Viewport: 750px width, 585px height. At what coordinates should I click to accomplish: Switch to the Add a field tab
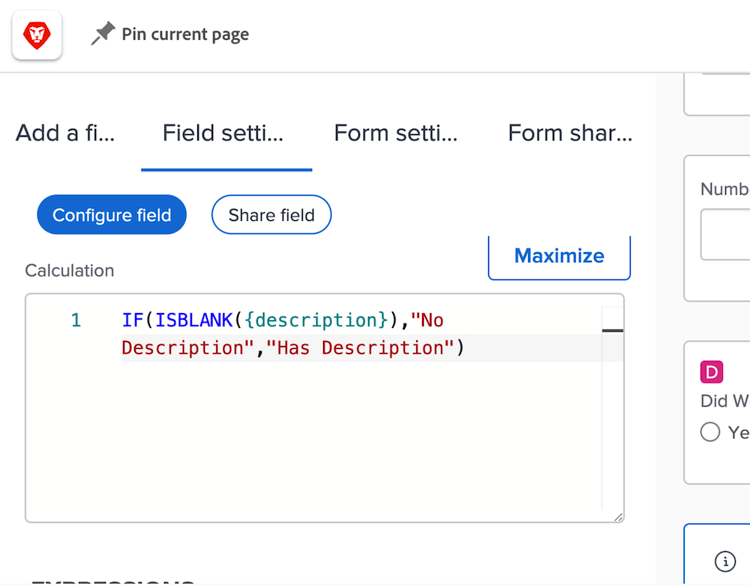point(65,133)
